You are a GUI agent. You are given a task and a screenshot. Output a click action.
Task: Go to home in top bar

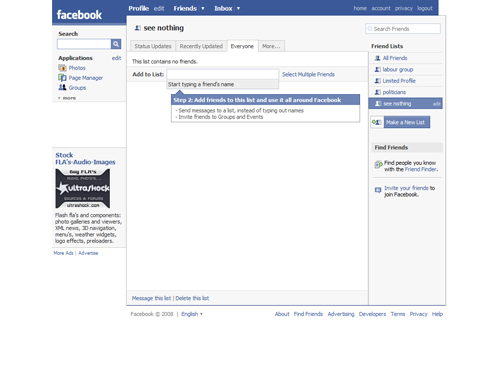point(360,8)
